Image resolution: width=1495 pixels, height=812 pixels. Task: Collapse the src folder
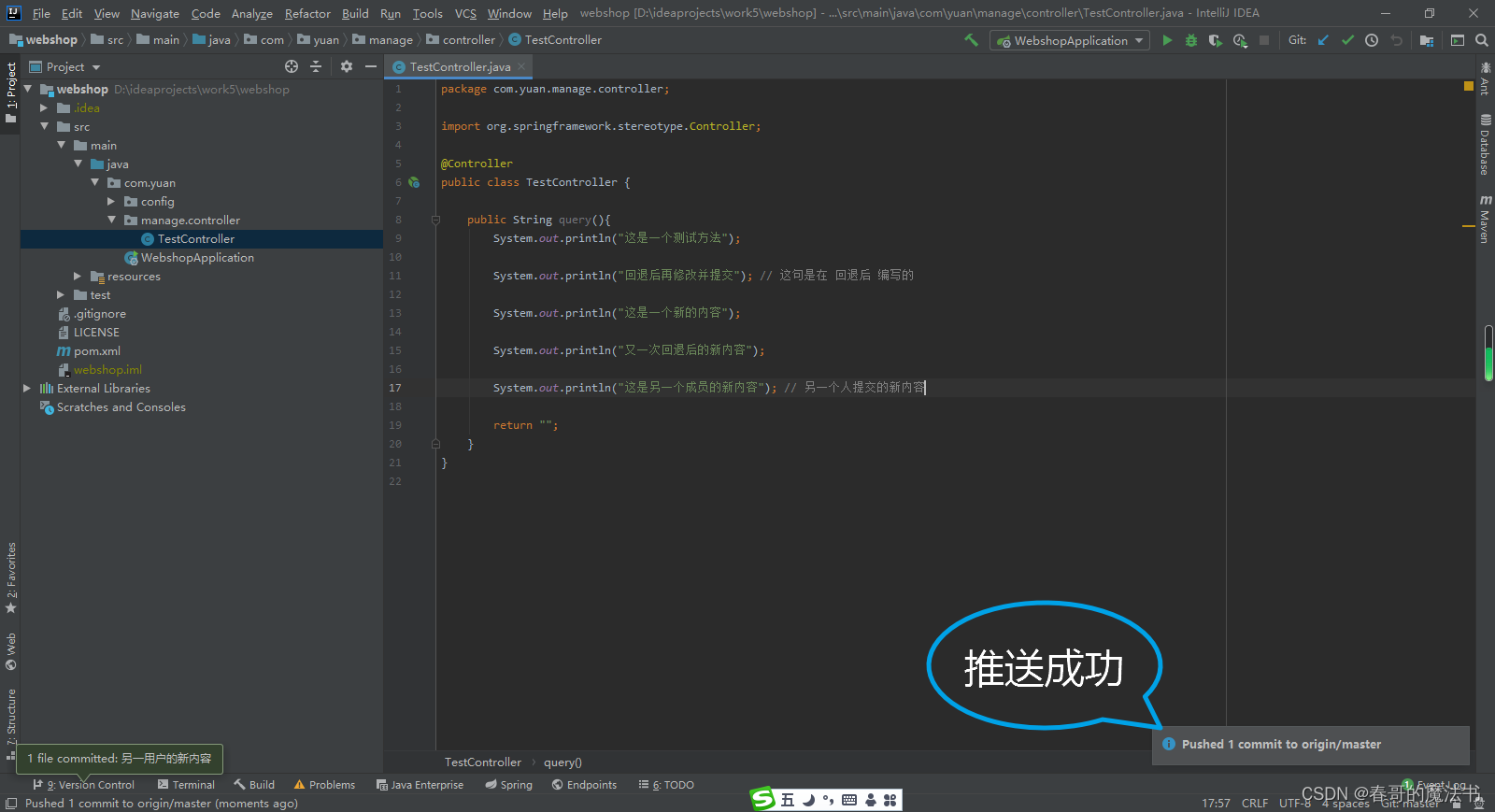click(x=44, y=126)
